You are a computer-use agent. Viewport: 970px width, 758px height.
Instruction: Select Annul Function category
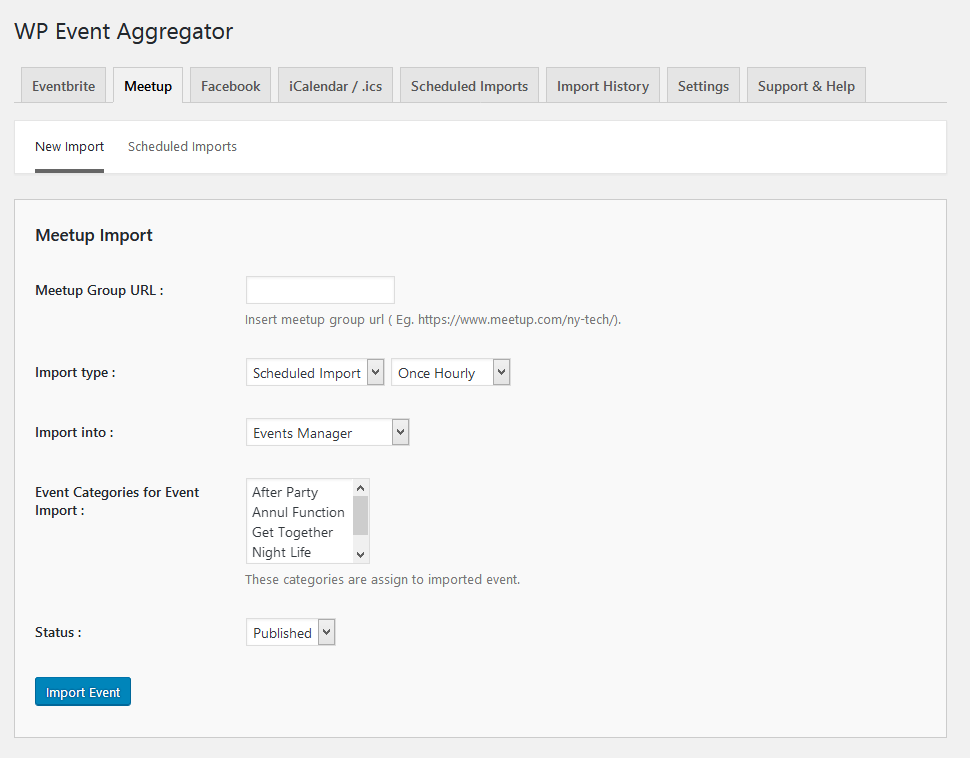click(298, 512)
